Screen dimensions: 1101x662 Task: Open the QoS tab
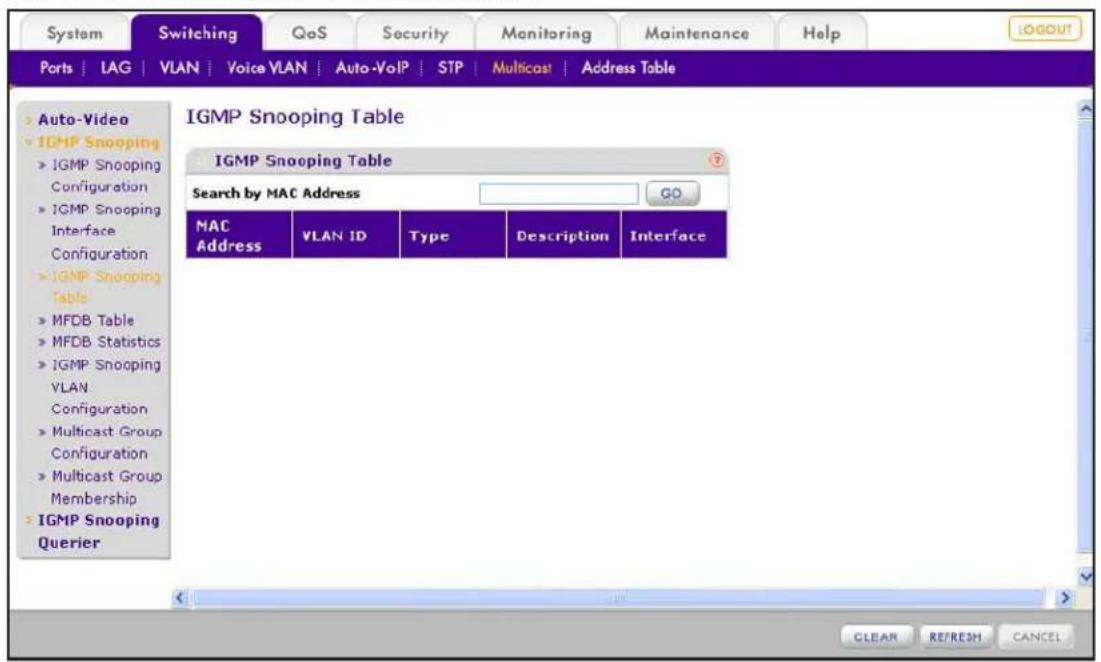click(309, 33)
